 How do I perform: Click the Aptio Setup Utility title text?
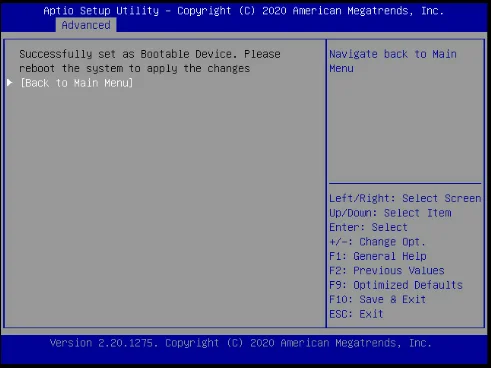coord(244,11)
